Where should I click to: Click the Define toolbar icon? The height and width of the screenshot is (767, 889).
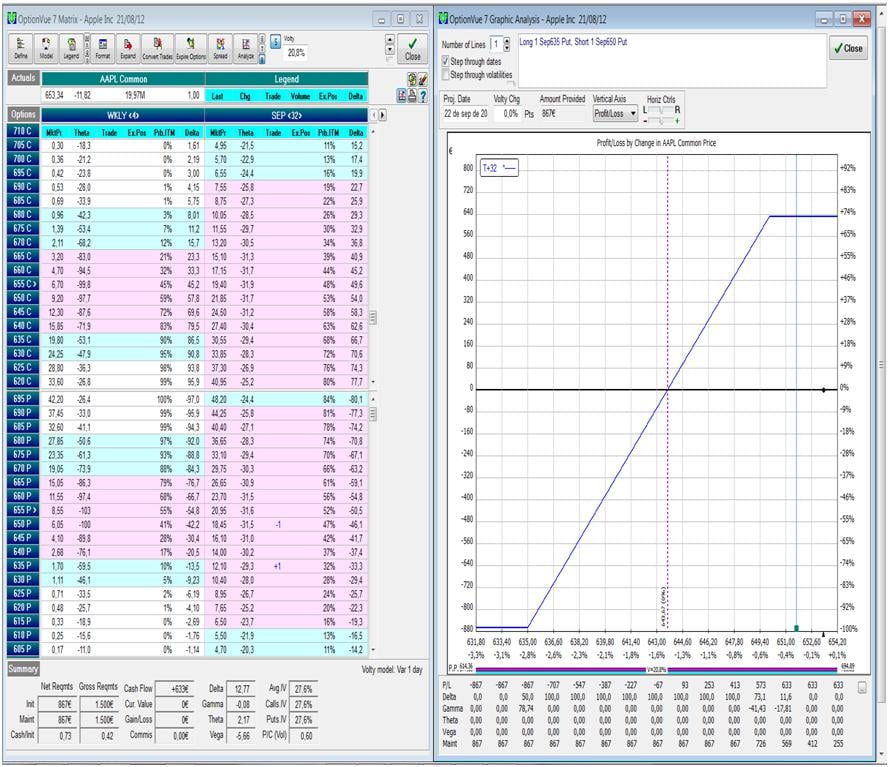pyautogui.click(x=21, y=48)
